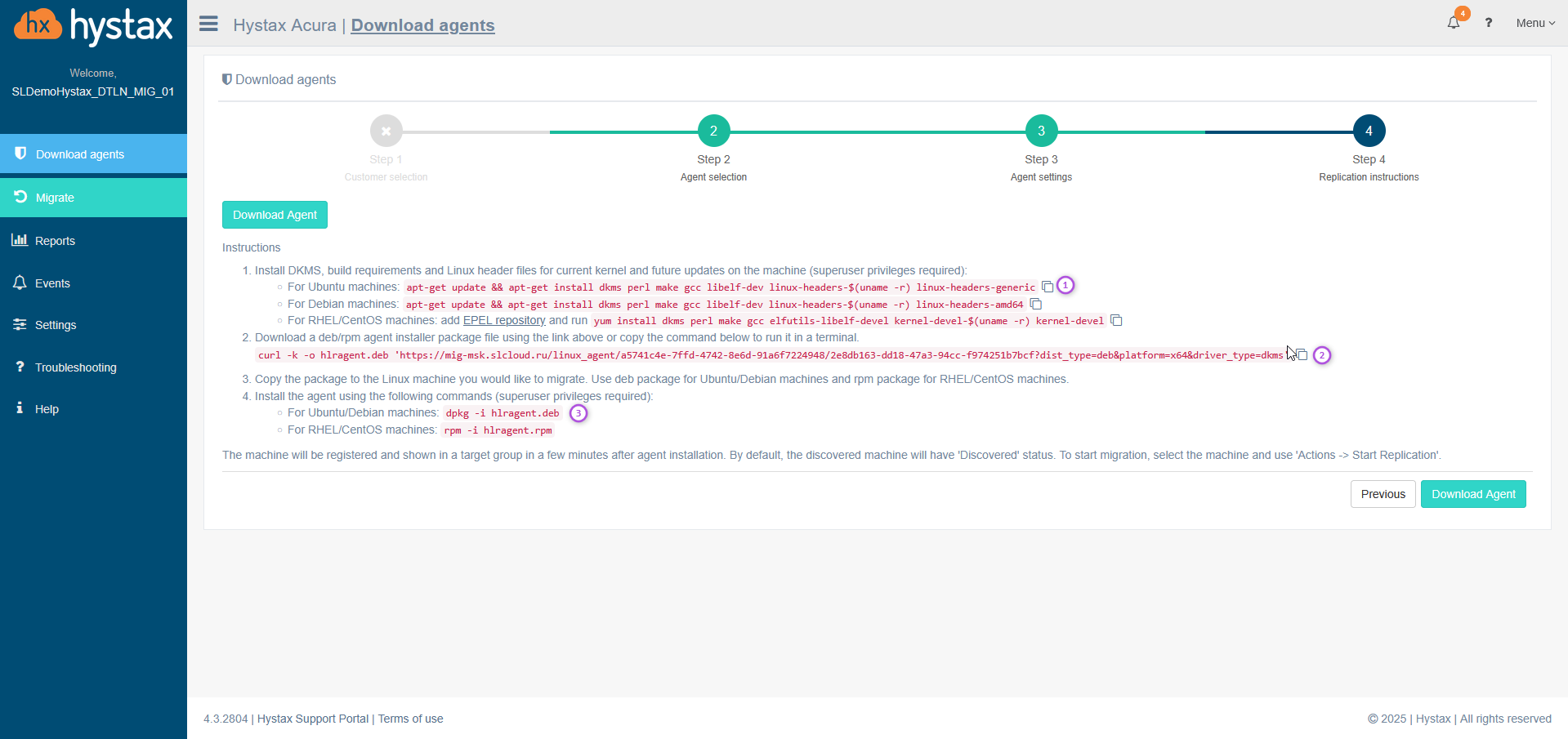1568x739 pixels.
Task: Click the top Download Agent button
Action: click(275, 215)
